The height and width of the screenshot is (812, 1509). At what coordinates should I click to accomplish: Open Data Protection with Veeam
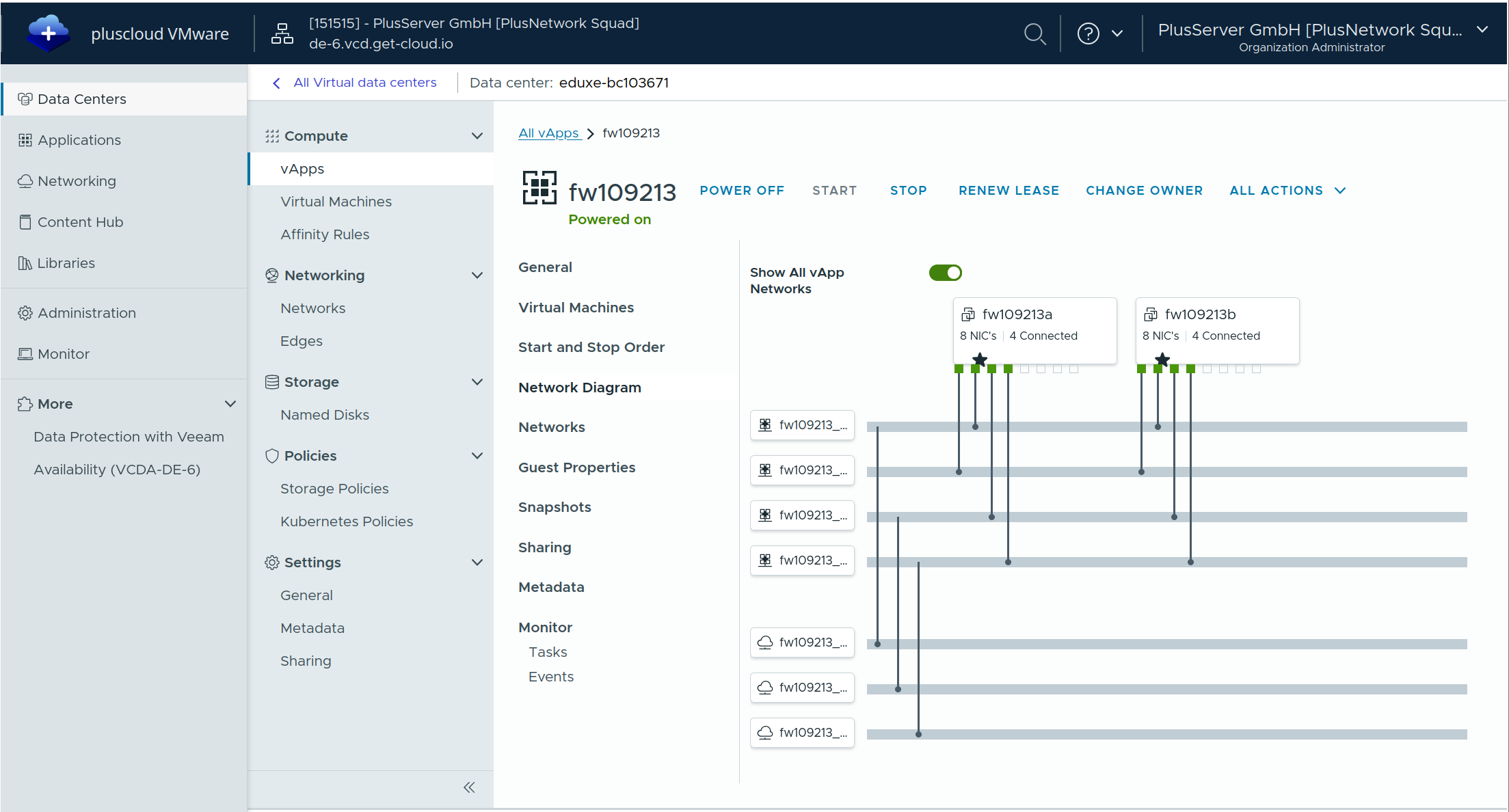(x=129, y=437)
